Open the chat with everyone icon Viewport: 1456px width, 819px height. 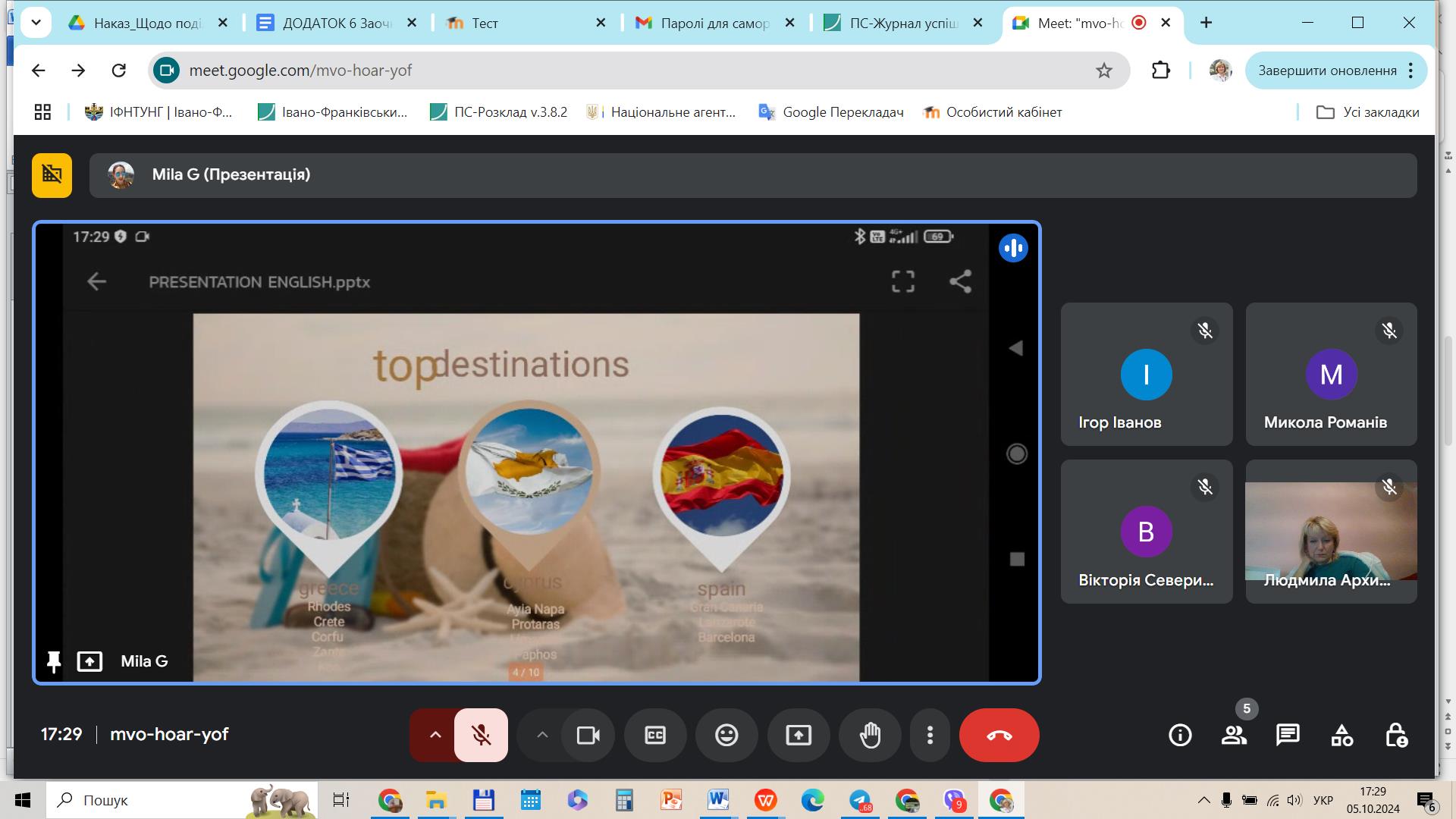point(1288,735)
